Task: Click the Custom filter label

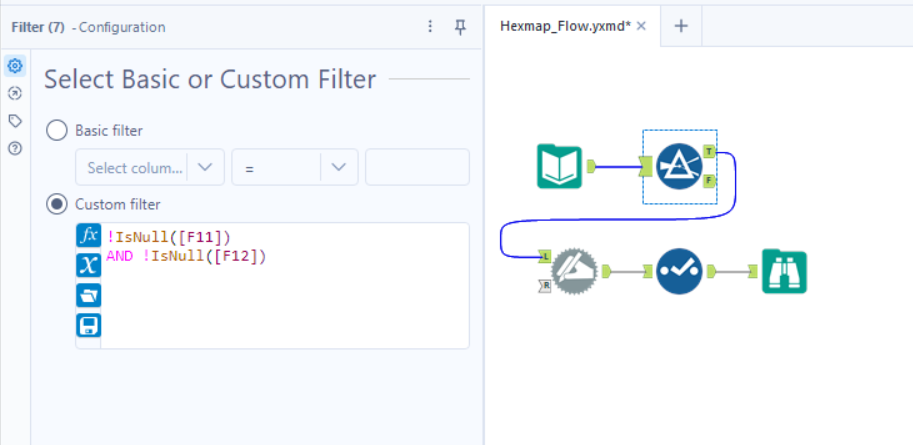Action: coord(118,204)
